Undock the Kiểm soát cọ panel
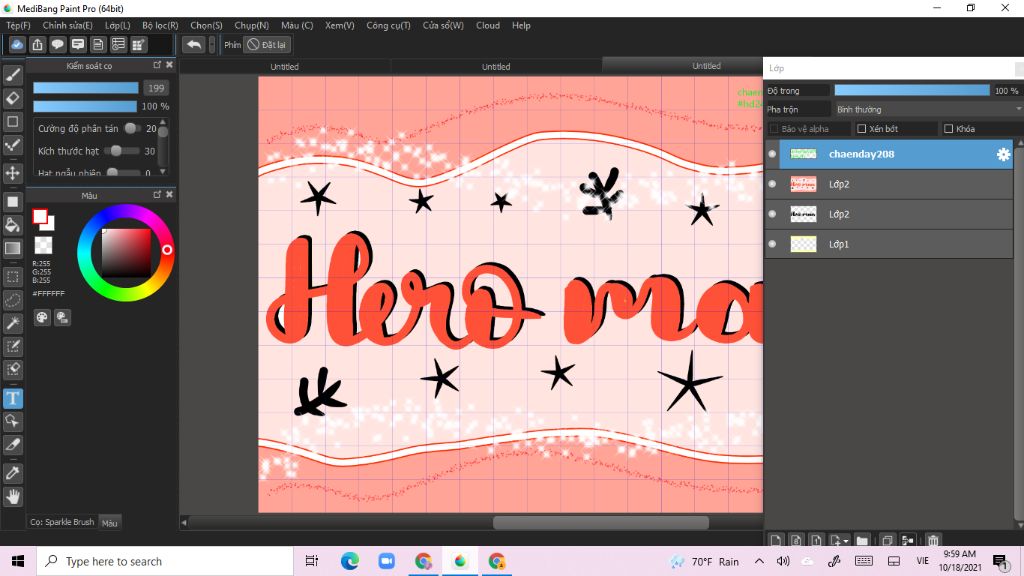This screenshot has width=1024, height=576. (157, 65)
